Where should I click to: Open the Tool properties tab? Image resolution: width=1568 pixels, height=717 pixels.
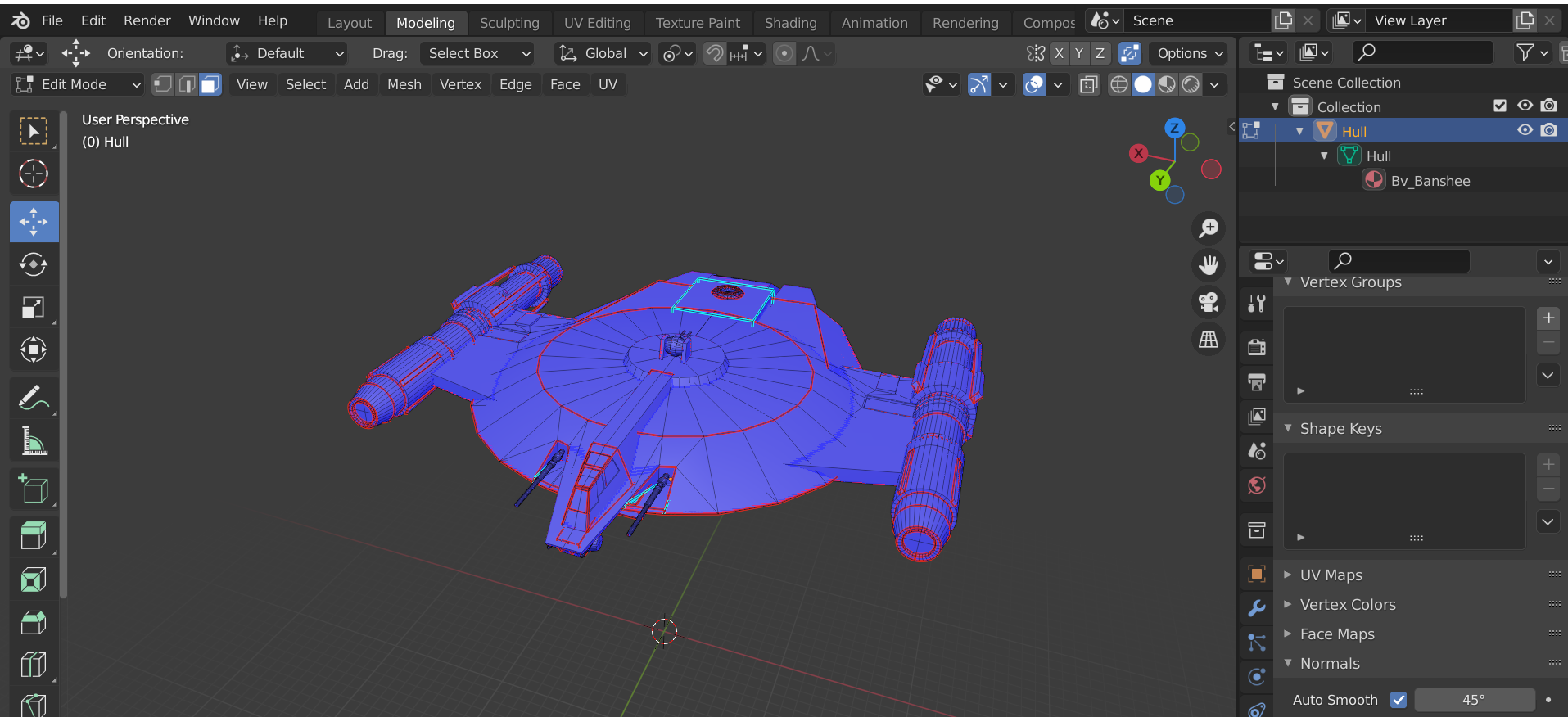pyautogui.click(x=1257, y=304)
